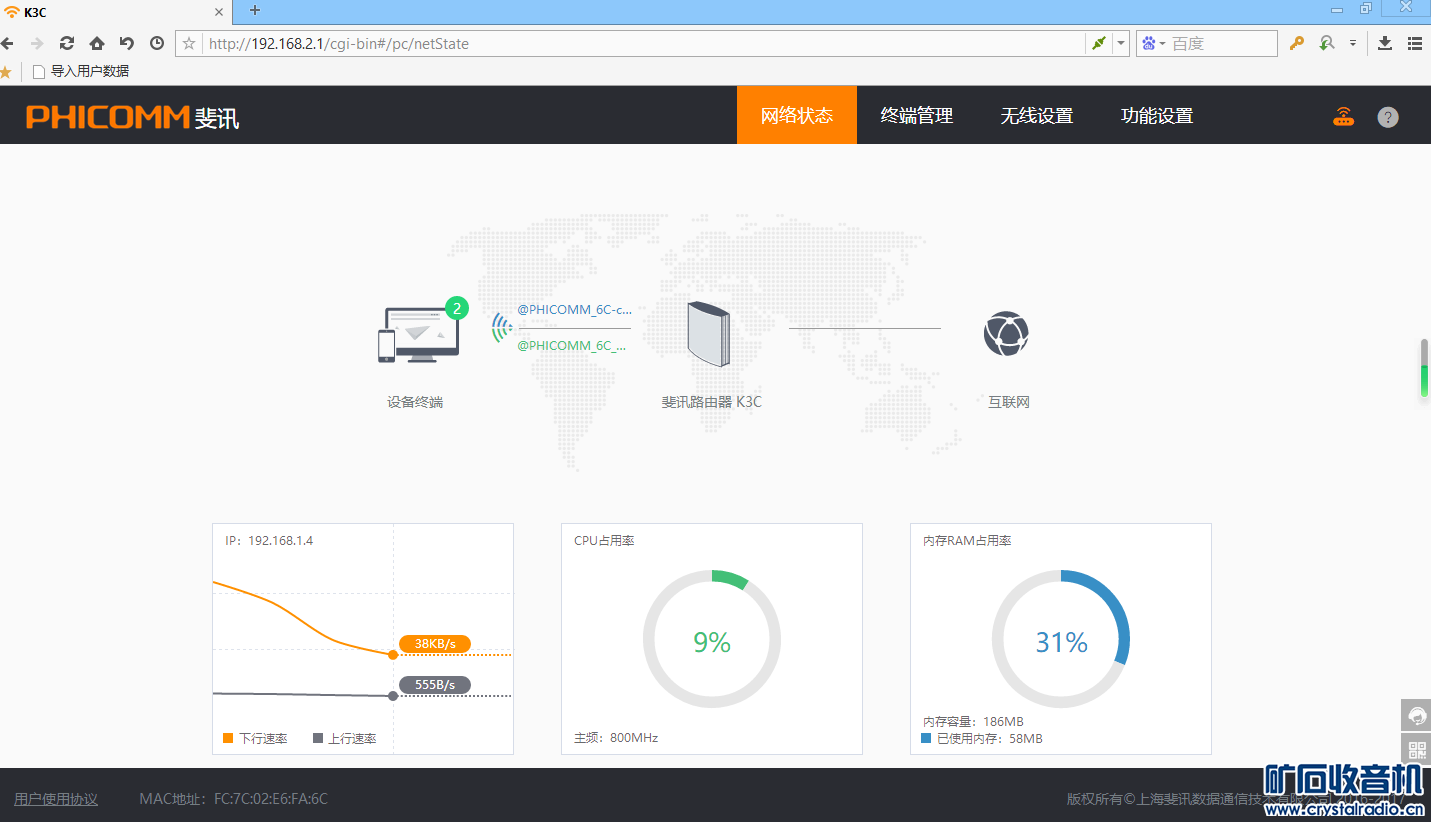Click the 内存容量：186MB text
Image resolution: width=1431 pixels, height=822 pixels.
coord(973,722)
